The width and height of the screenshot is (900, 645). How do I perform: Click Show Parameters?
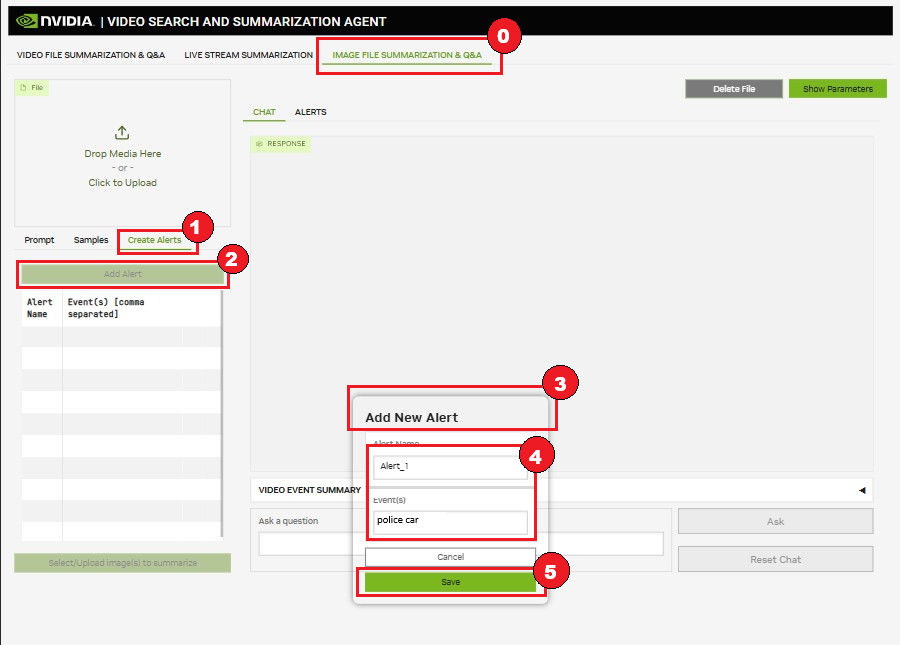[837, 88]
